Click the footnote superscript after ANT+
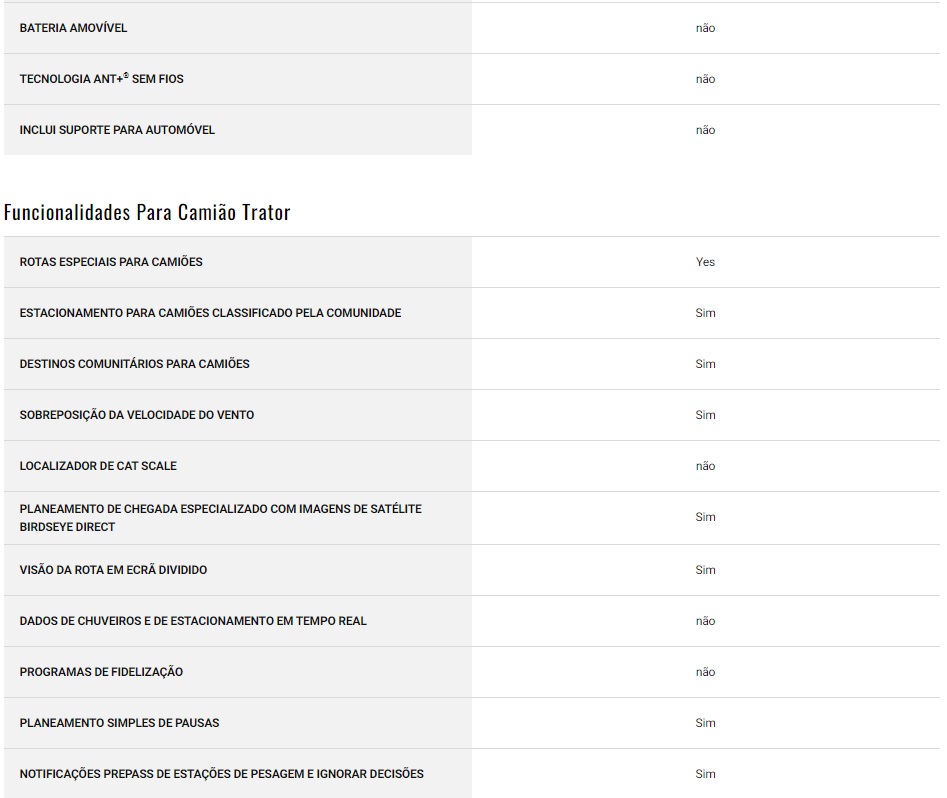 pos(126,75)
